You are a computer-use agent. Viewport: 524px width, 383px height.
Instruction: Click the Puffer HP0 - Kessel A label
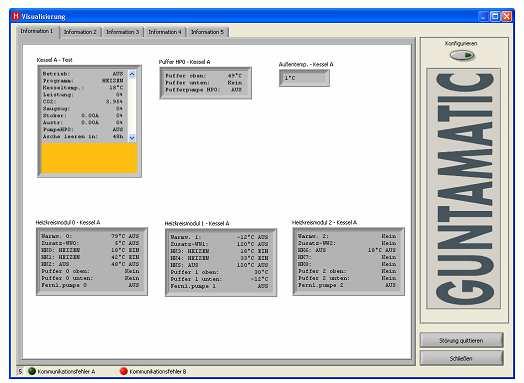[184, 62]
